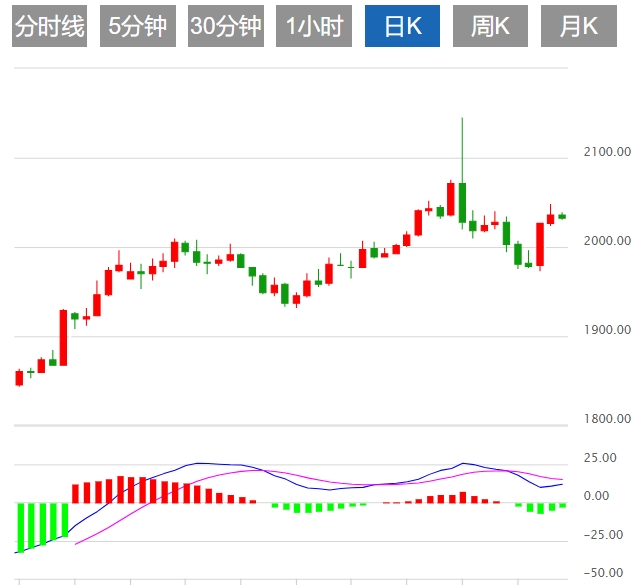Click the leftmost red candlestick

[x=19, y=377]
